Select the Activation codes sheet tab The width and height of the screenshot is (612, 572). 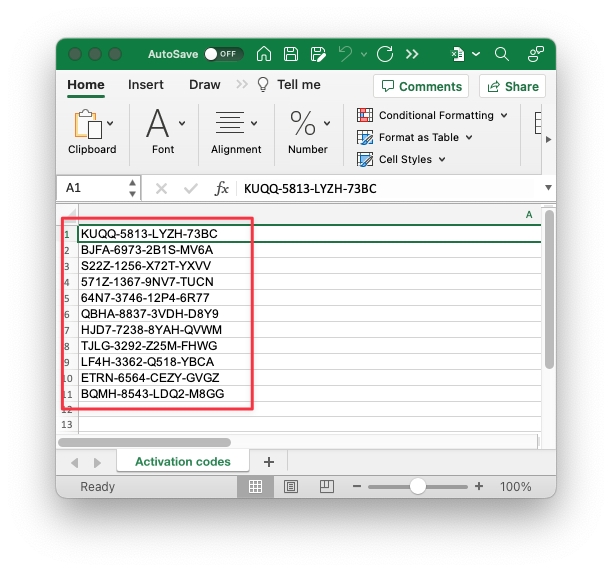coord(182,462)
